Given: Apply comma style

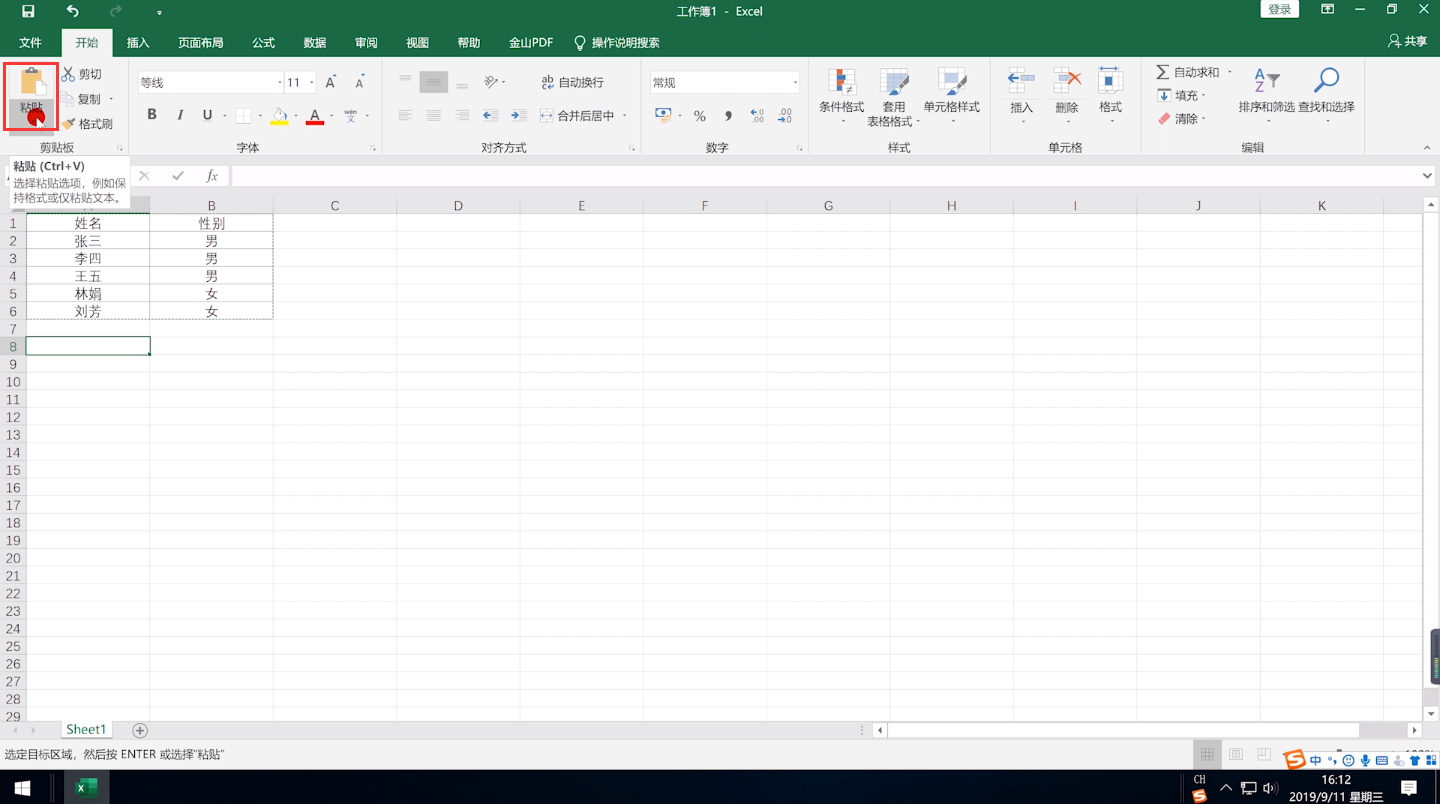Looking at the screenshot, I should (728, 116).
